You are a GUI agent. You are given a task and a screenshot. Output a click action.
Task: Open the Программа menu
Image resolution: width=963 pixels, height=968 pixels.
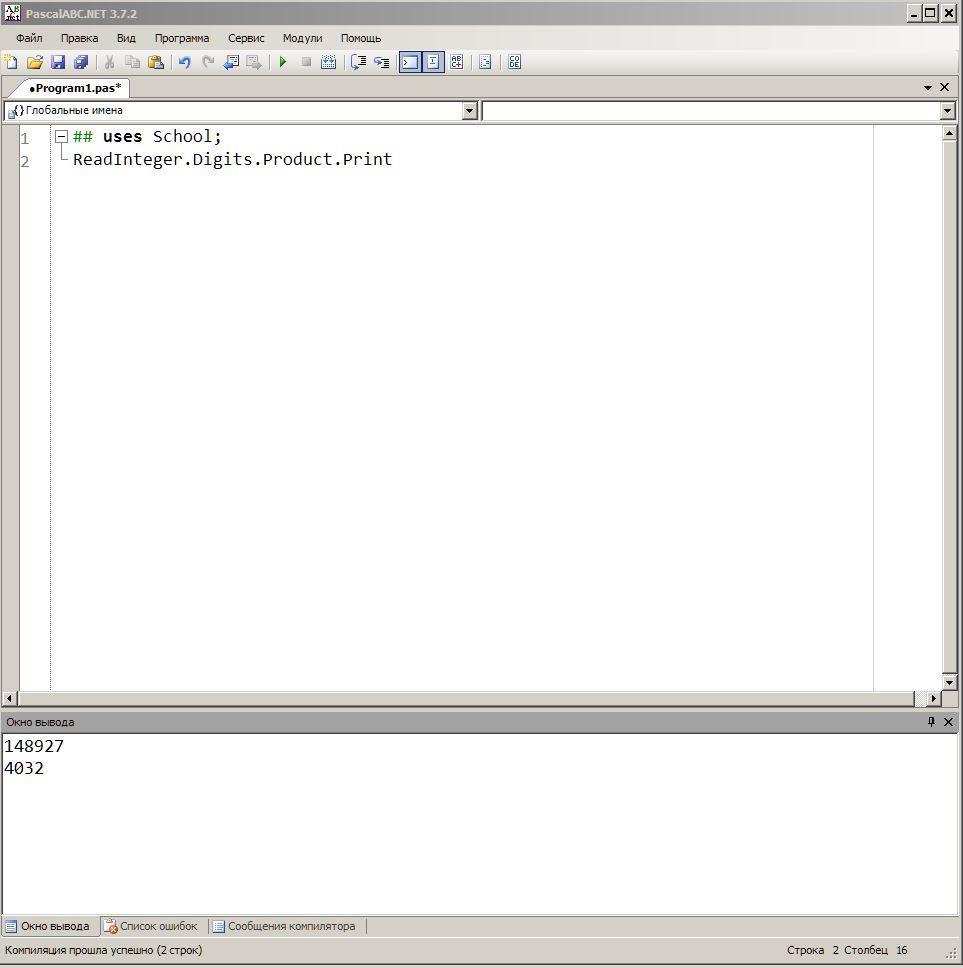tap(181, 38)
